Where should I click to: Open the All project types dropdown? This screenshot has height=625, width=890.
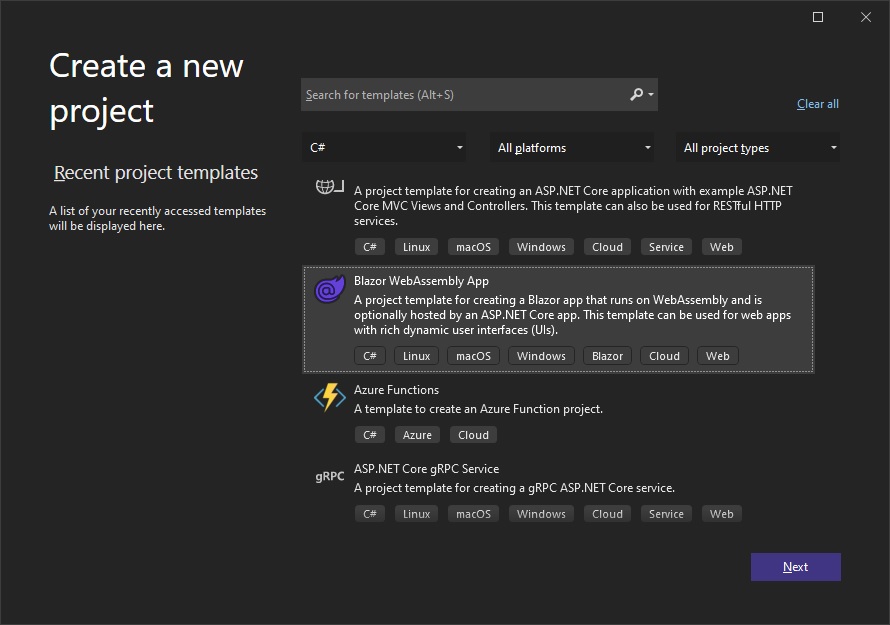[x=757, y=147]
